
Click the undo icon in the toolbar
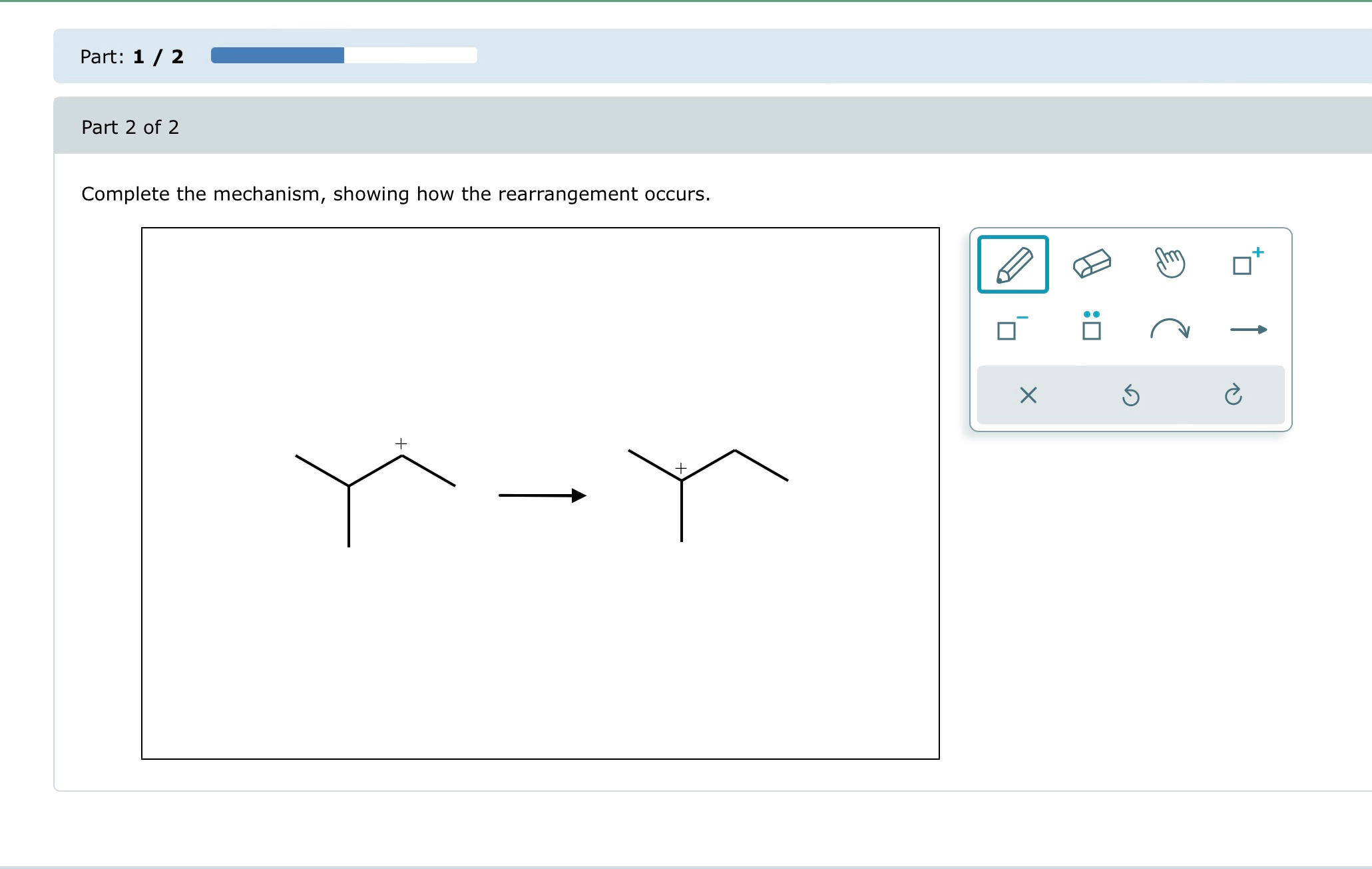(1130, 396)
